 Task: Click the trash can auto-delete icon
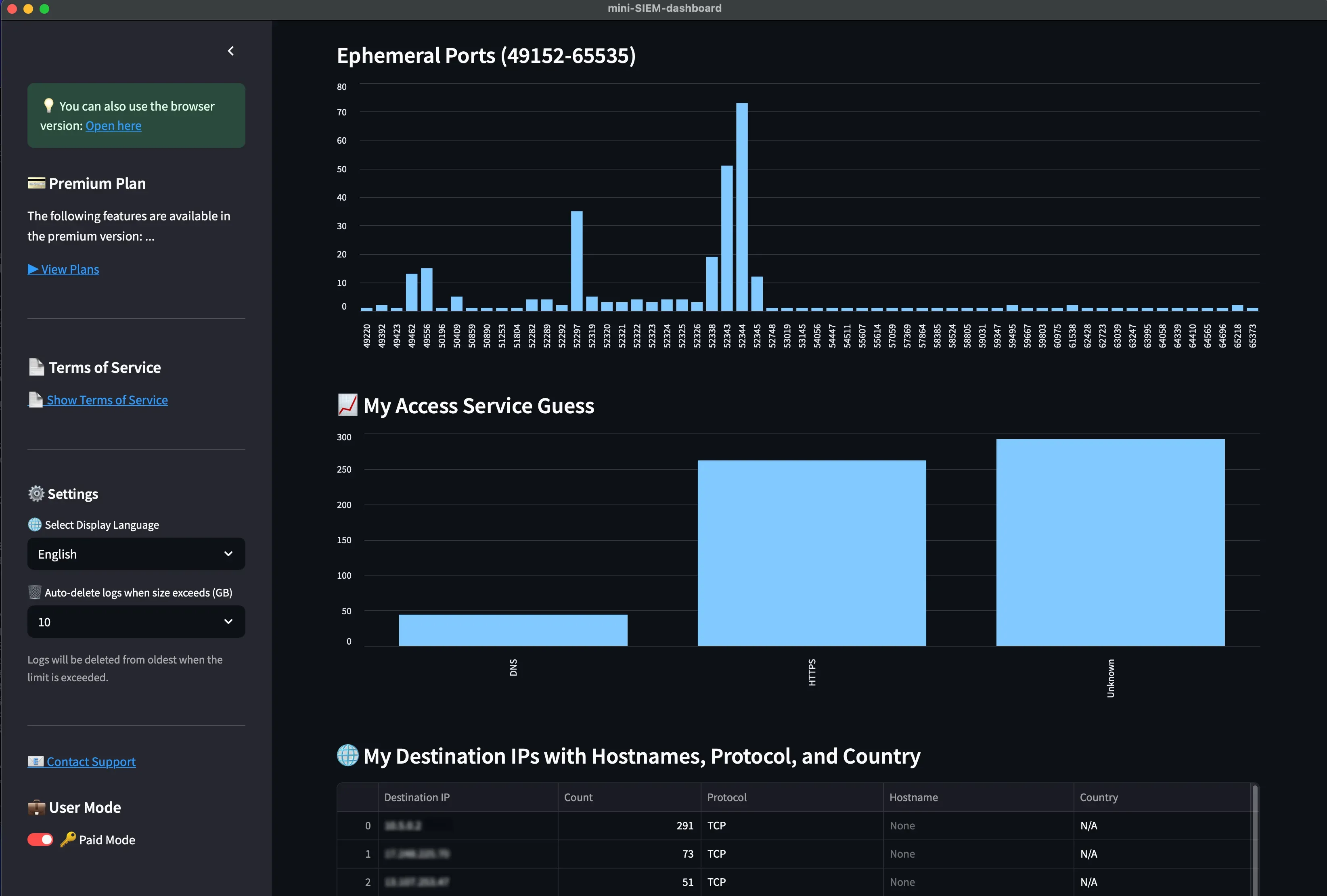35,592
